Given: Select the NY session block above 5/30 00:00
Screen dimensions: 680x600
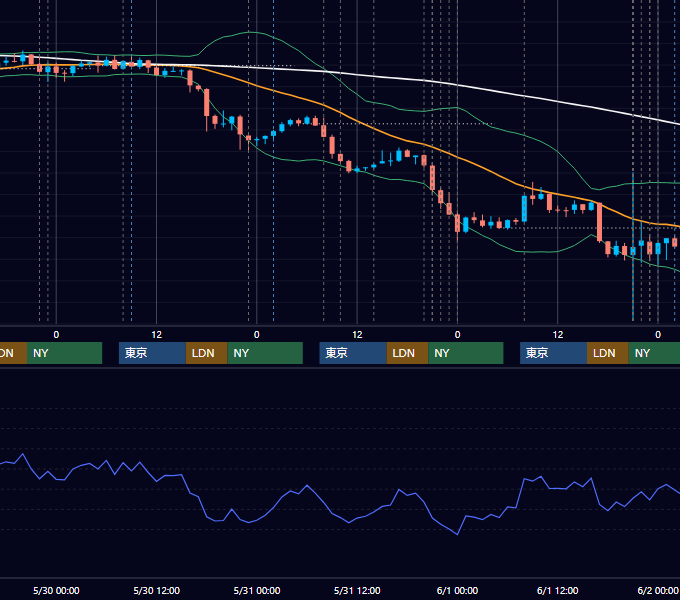Looking at the screenshot, I should click(64, 353).
